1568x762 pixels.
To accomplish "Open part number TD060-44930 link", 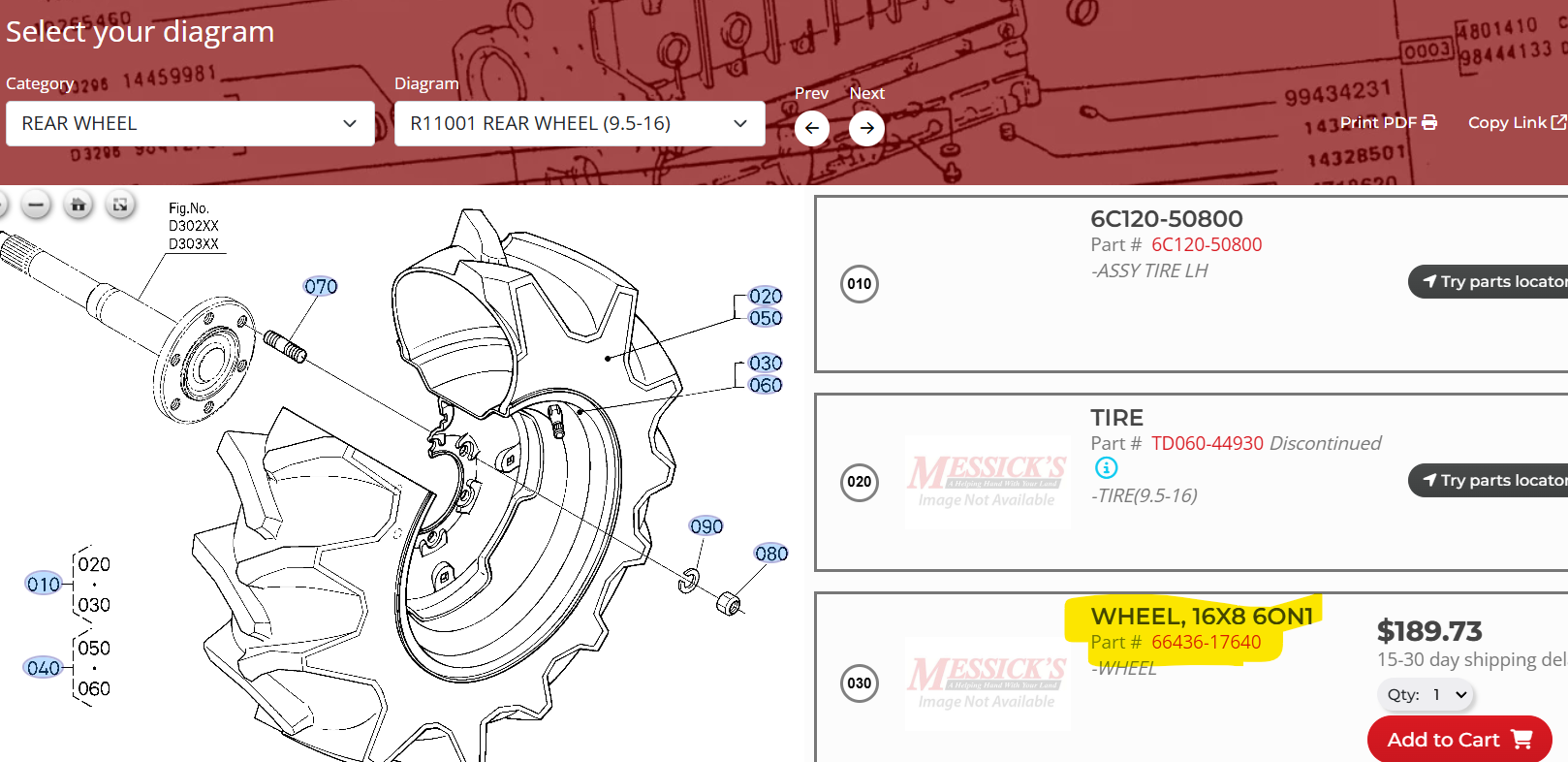I will [1207, 444].
